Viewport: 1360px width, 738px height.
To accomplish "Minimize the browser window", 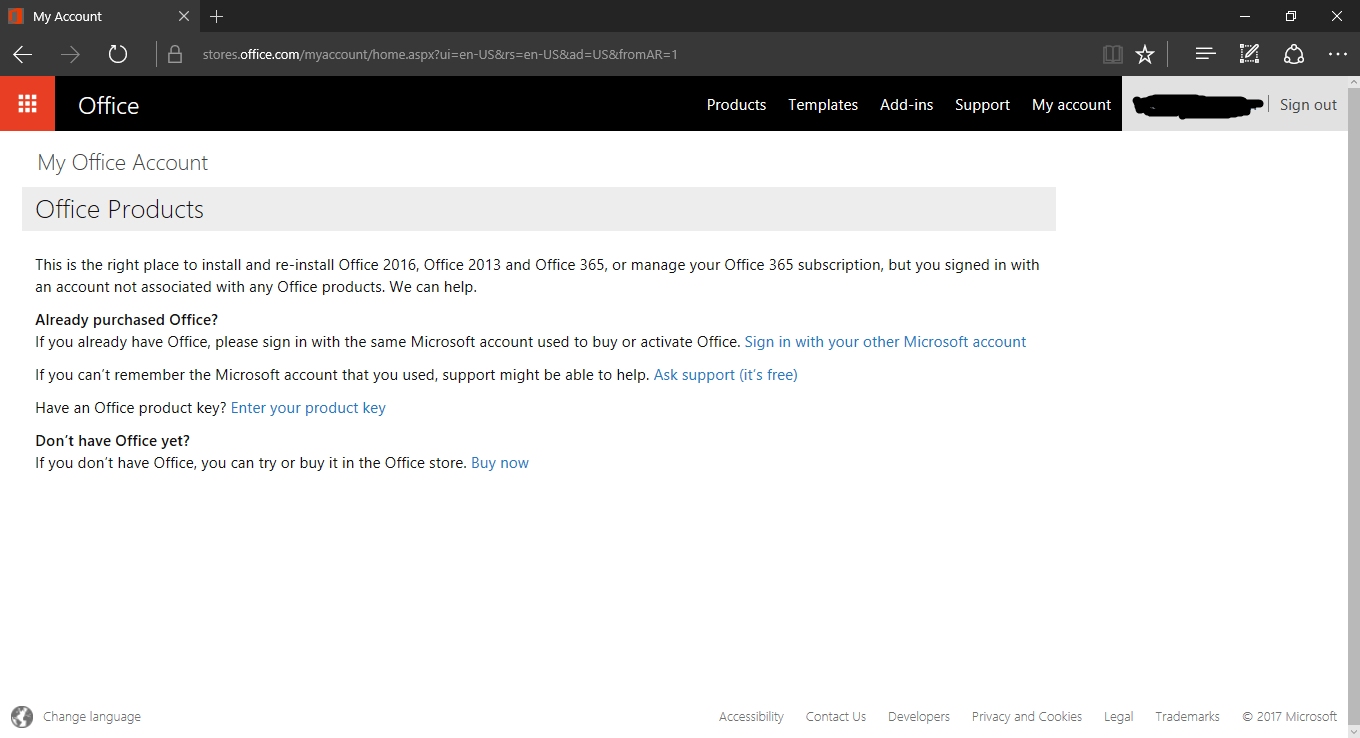I will pyautogui.click(x=1245, y=16).
